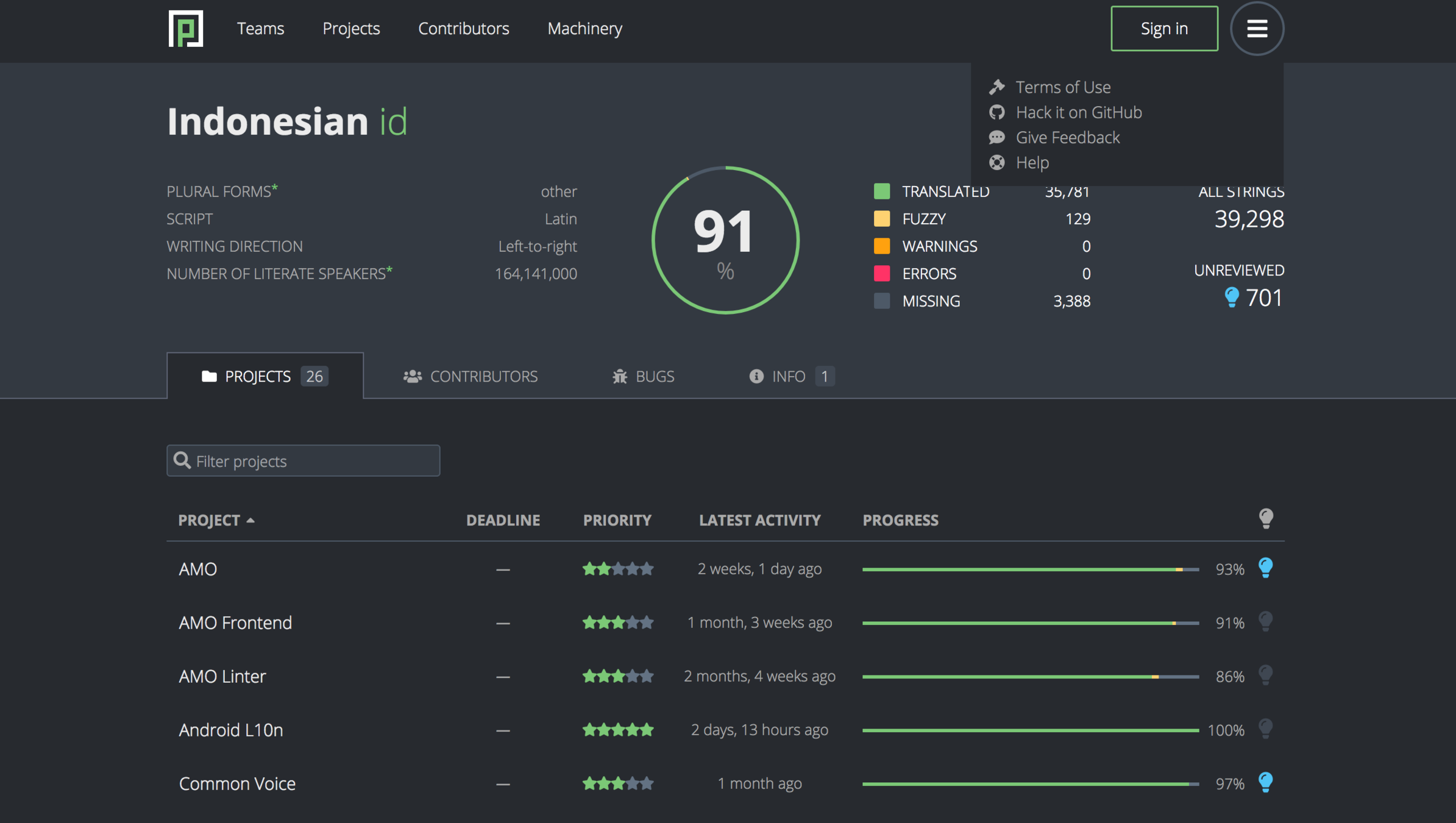
Task: Sort by Latest Activity column
Action: coord(759,520)
